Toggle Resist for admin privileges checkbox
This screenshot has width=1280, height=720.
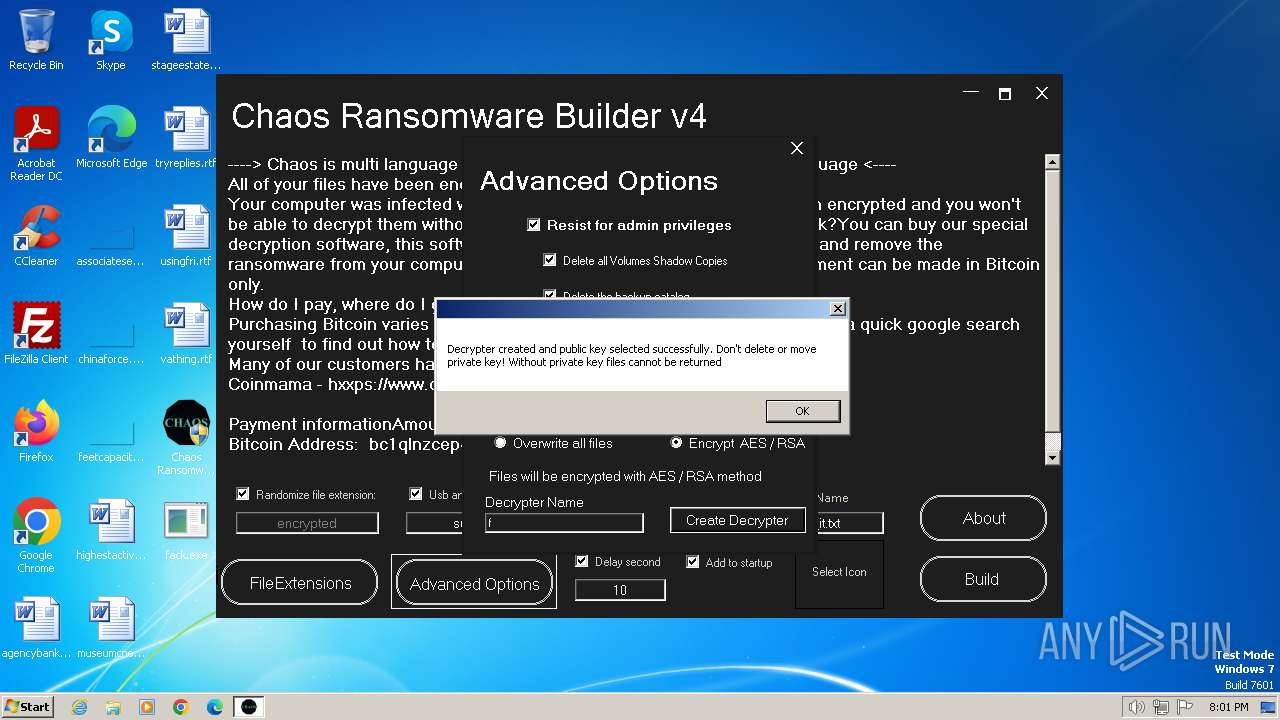pos(534,225)
